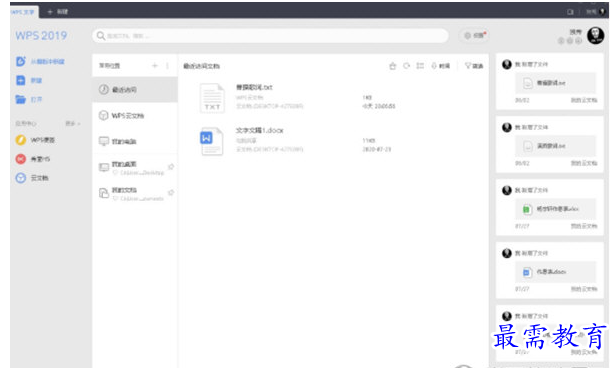The image size is (615, 368).
Task: Click the large user avatar
Action: [595, 36]
